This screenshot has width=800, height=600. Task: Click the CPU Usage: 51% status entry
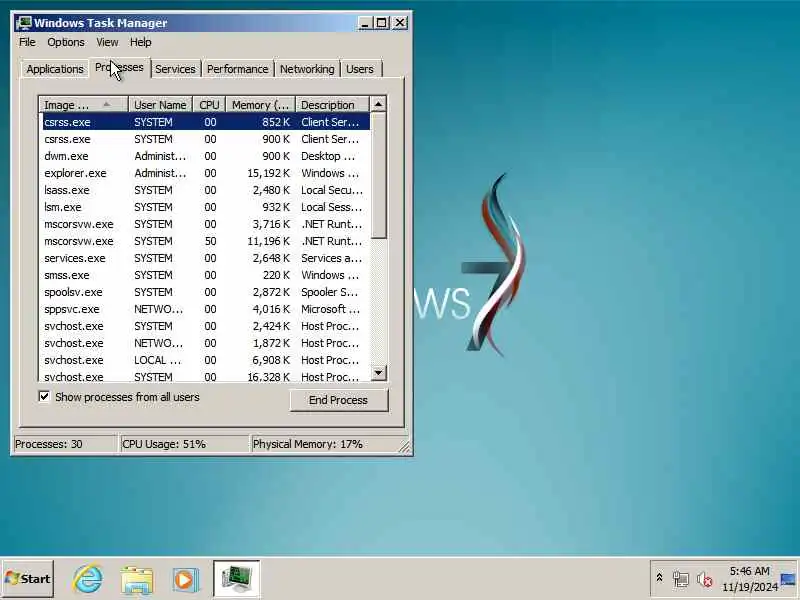(184, 444)
